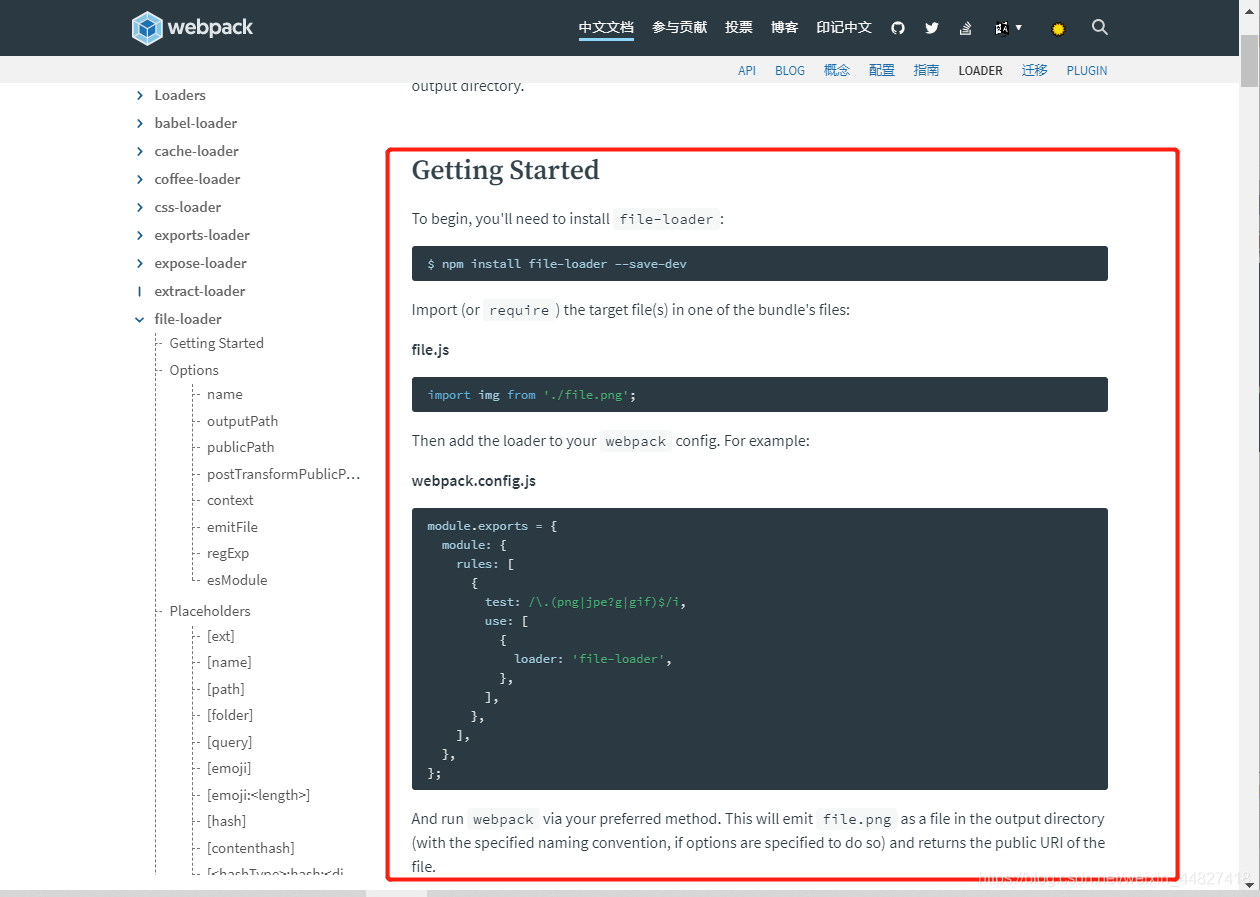
Task: Jump to postTransformPublicP… option
Action: pyautogui.click(x=284, y=474)
